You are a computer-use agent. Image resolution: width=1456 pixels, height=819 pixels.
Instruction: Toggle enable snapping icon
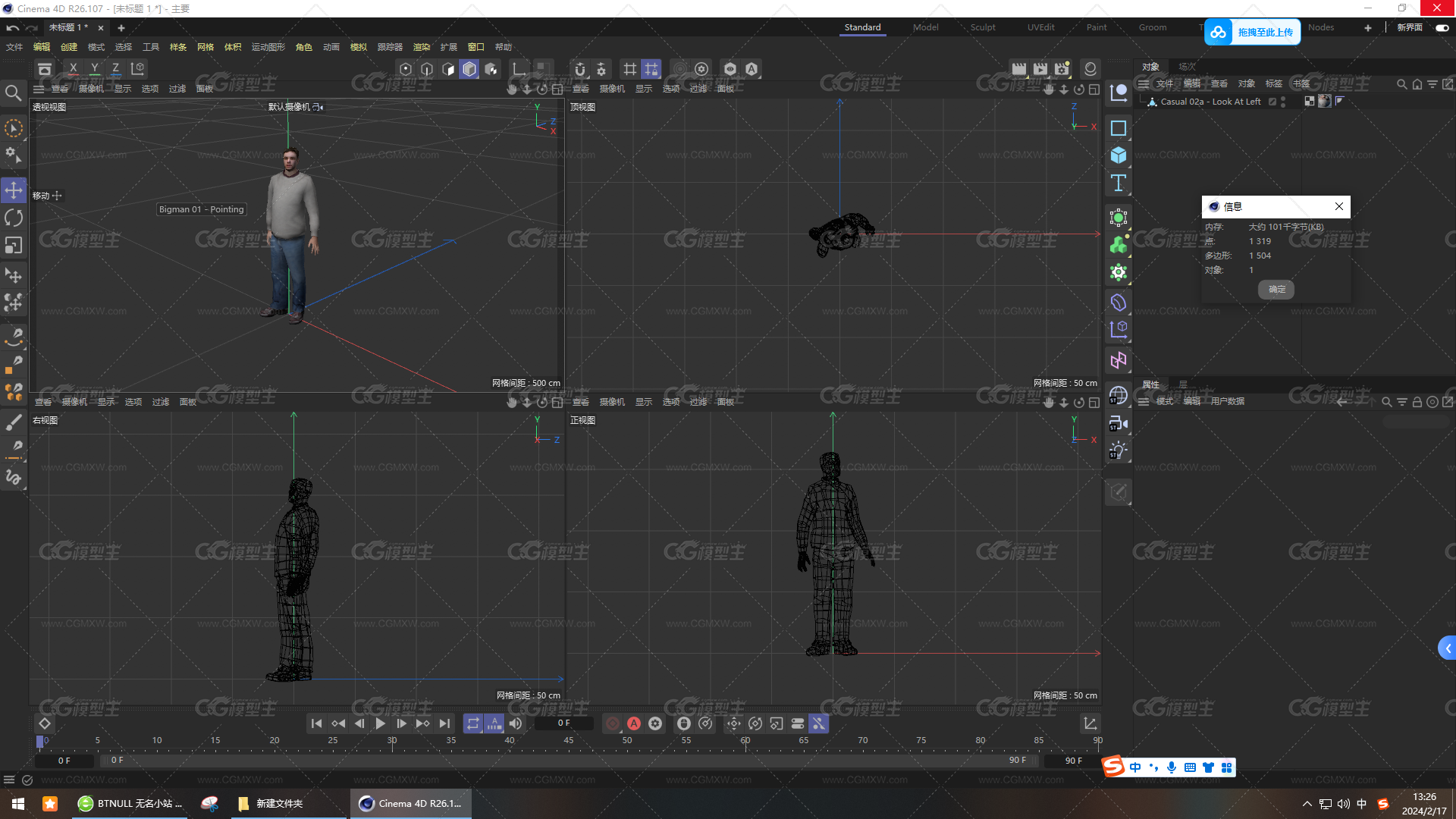(x=580, y=69)
